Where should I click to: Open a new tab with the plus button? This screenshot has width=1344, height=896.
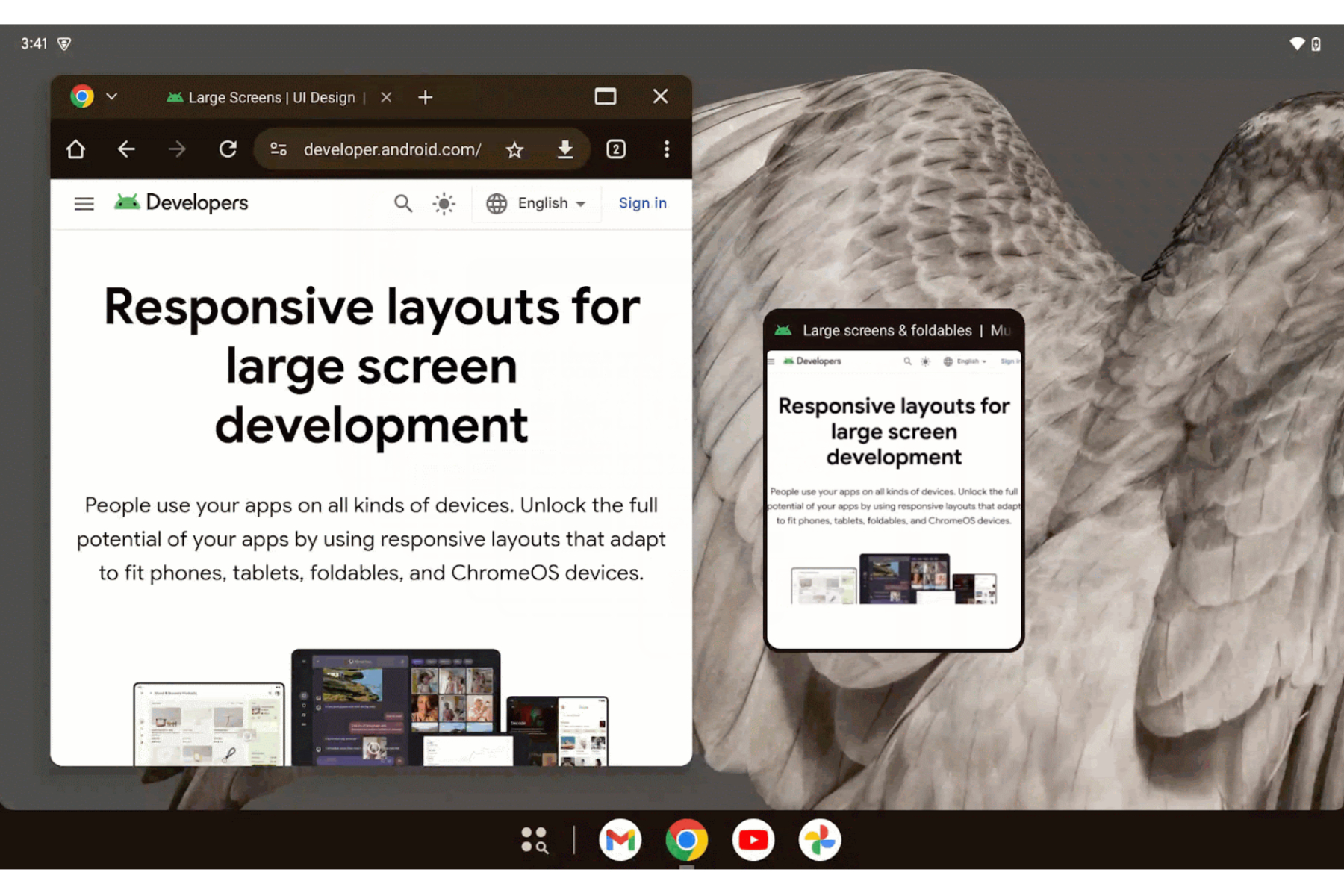point(425,97)
